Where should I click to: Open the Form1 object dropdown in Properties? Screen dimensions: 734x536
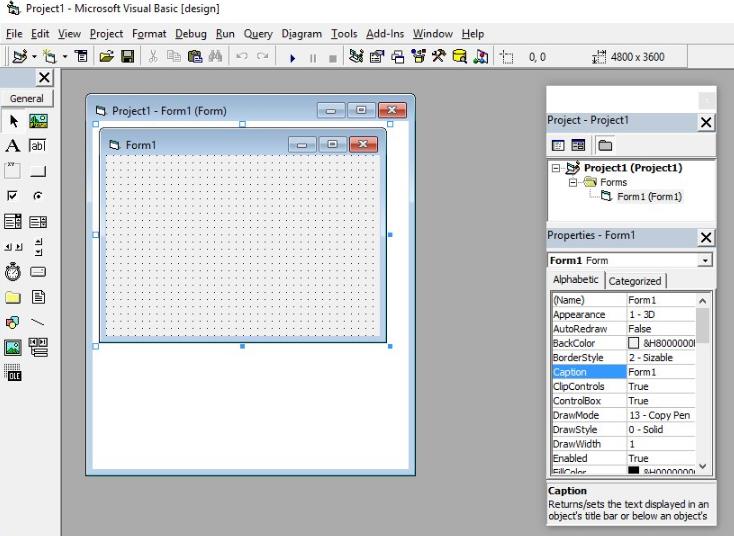[x=705, y=260]
